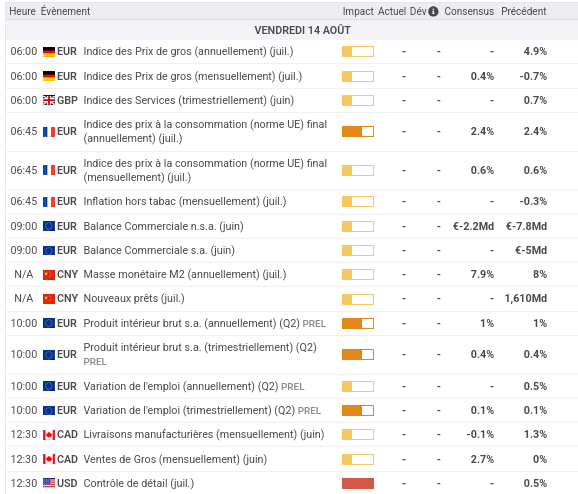The width and height of the screenshot is (578, 494).
Task: Click US flag on Contrôle de détail row
Action: coord(49,483)
